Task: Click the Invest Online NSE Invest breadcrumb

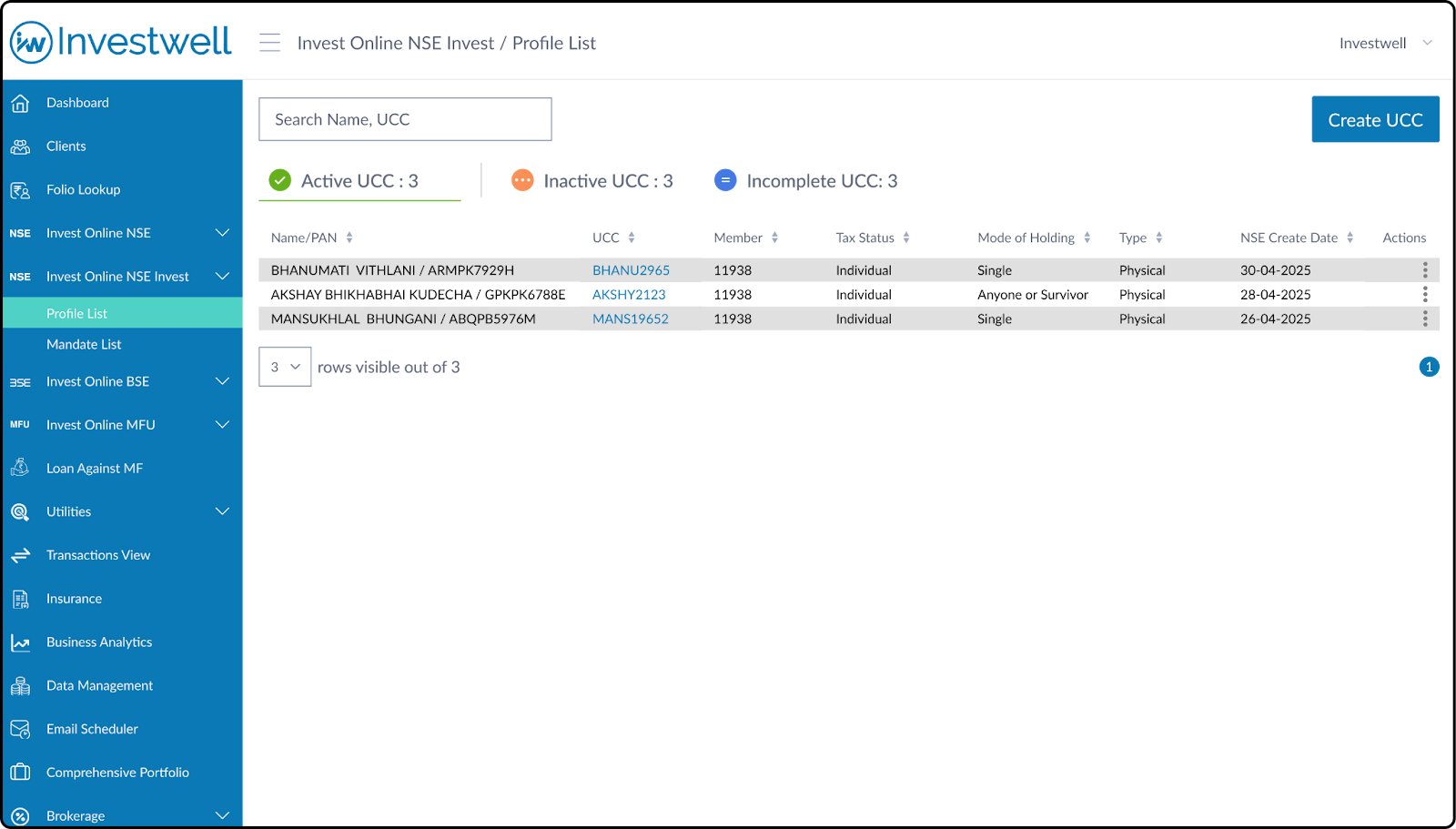Action: coord(396,43)
